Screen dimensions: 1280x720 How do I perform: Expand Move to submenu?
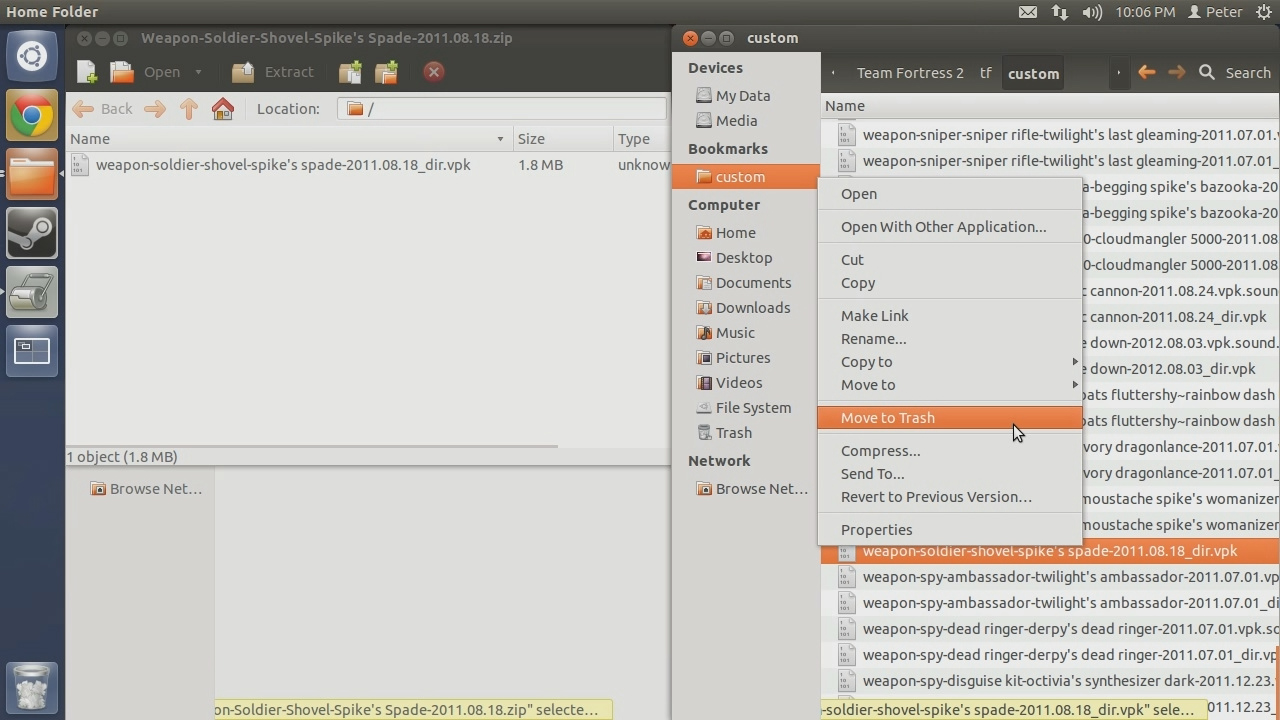pyautogui.click(x=949, y=385)
